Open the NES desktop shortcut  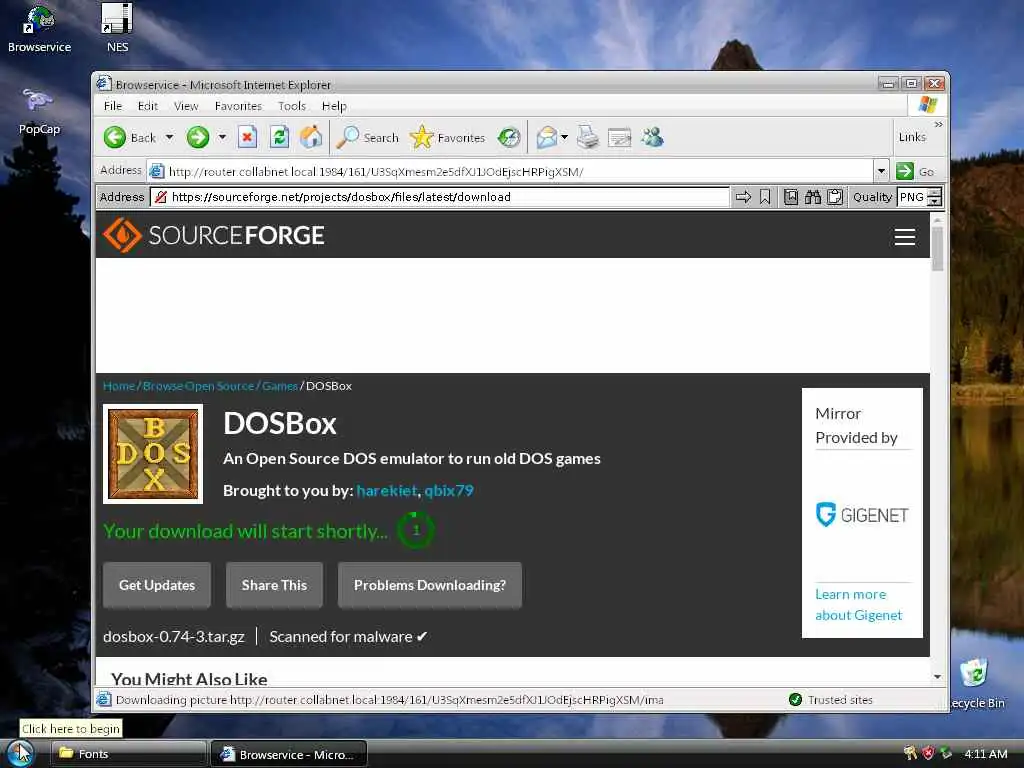pyautogui.click(x=118, y=27)
